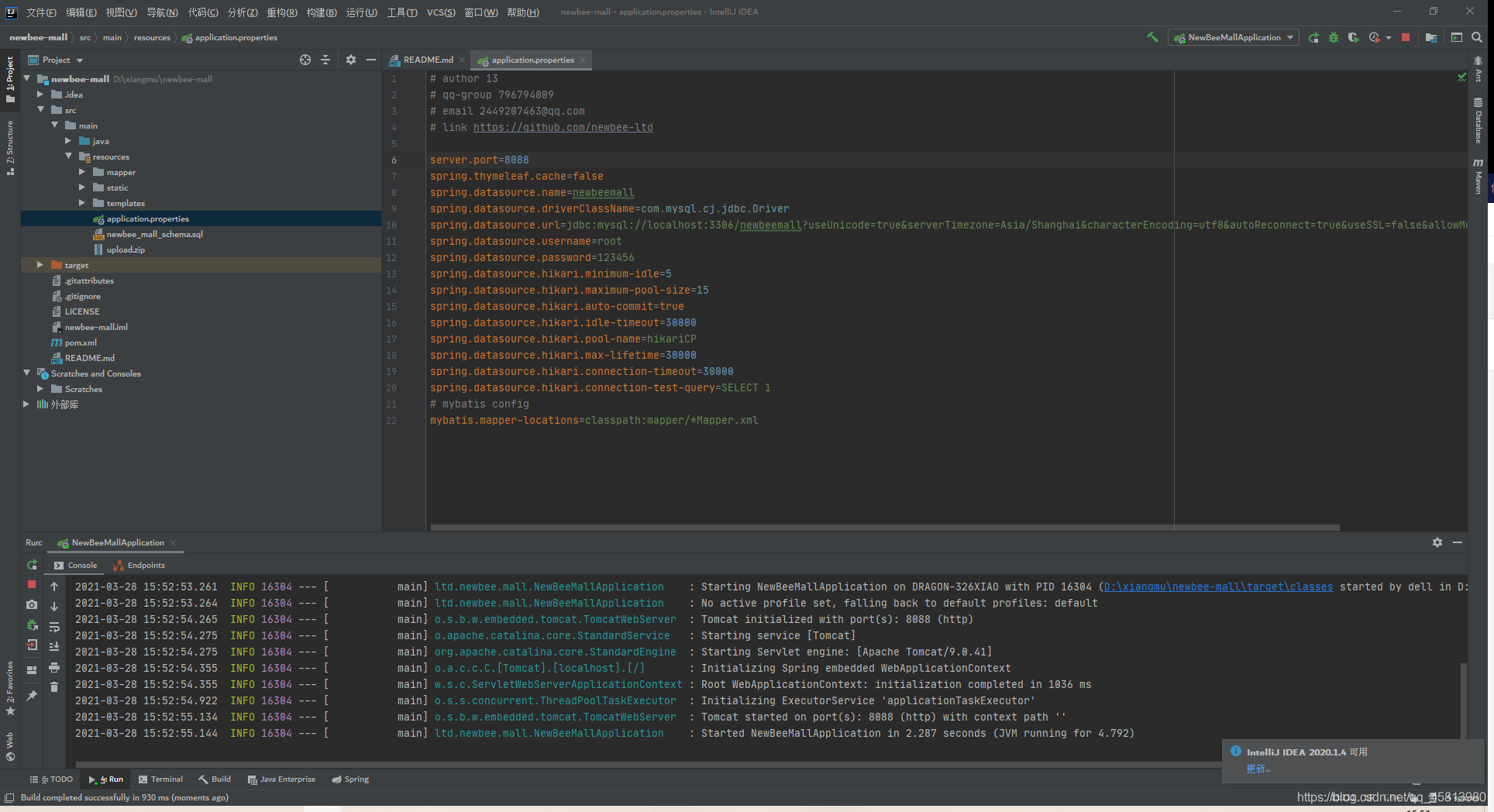Image resolution: width=1494 pixels, height=812 pixels.
Task: Print console output with printer icon
Action: 54,667
